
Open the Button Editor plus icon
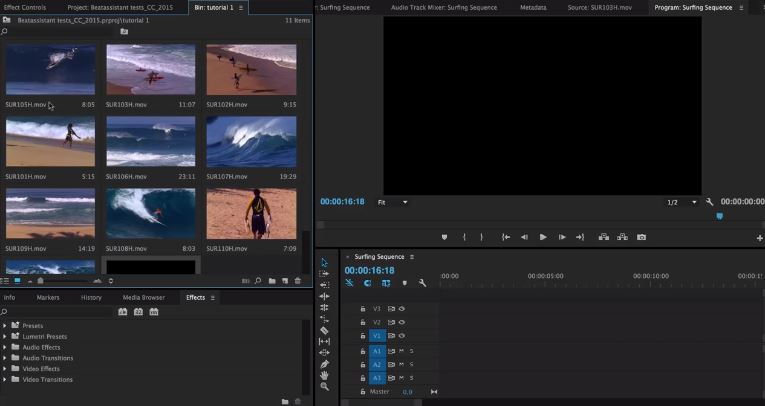[760, 238]
